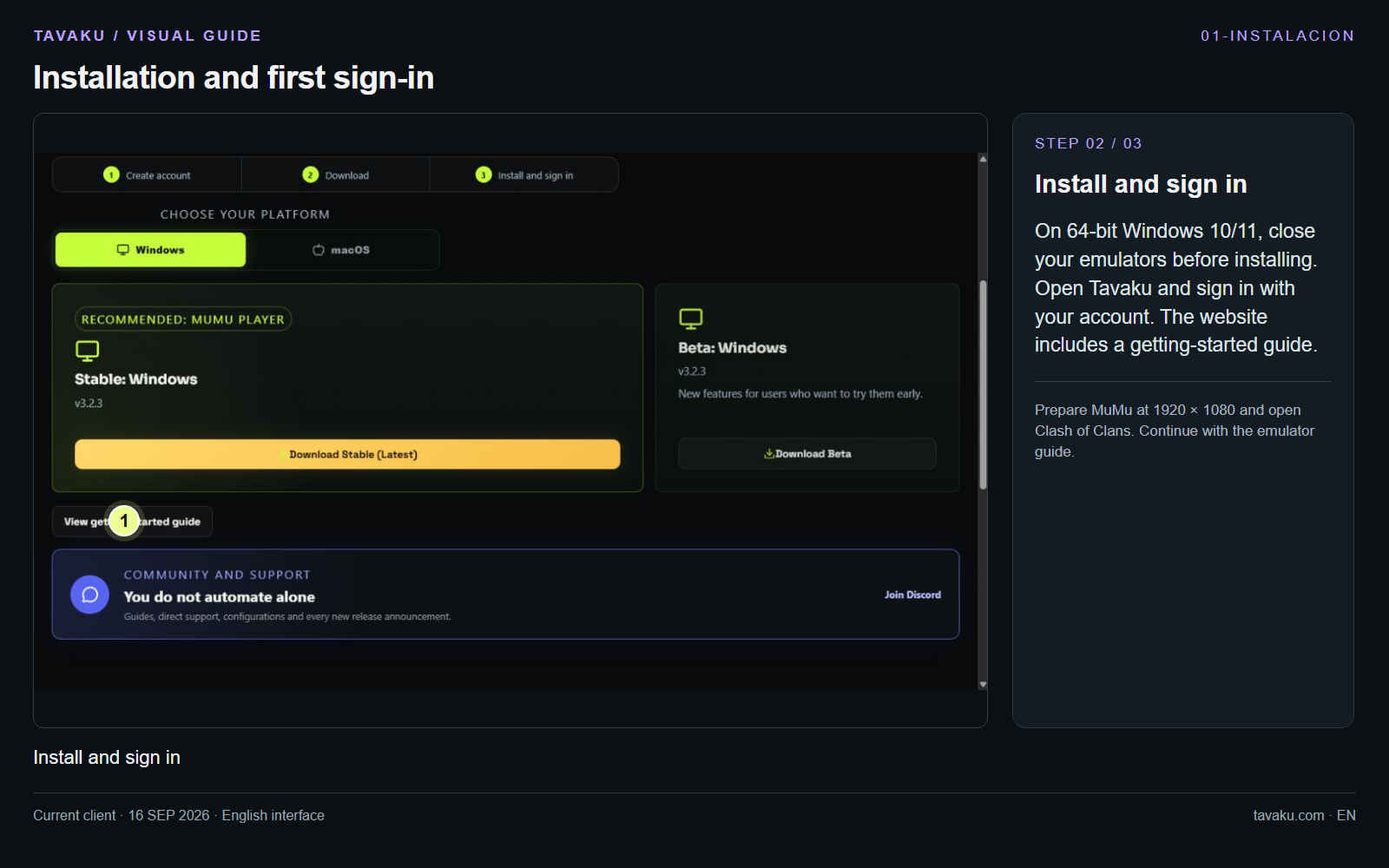1389x868 pixels.
Task: Click "New features for users" description text
Action: [x=800, y=394]
